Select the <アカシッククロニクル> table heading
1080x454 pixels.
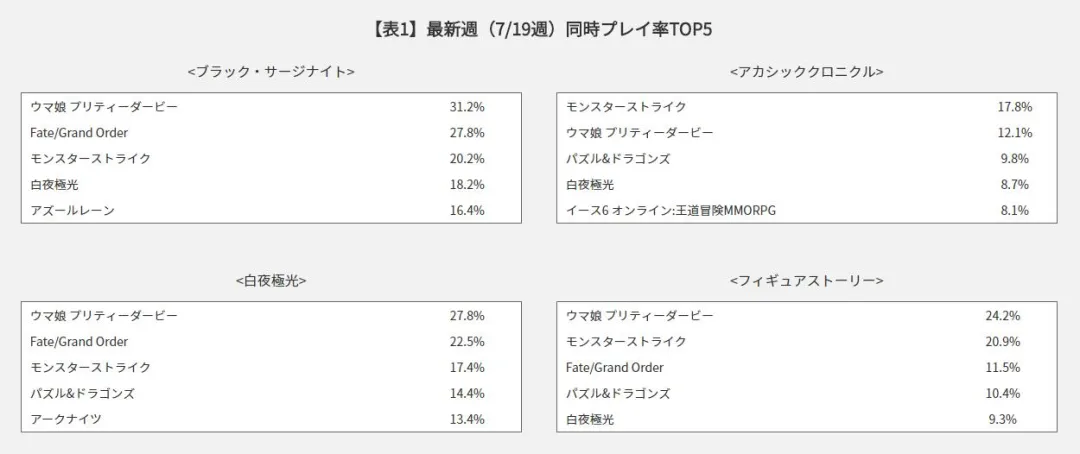click(807, 71)
